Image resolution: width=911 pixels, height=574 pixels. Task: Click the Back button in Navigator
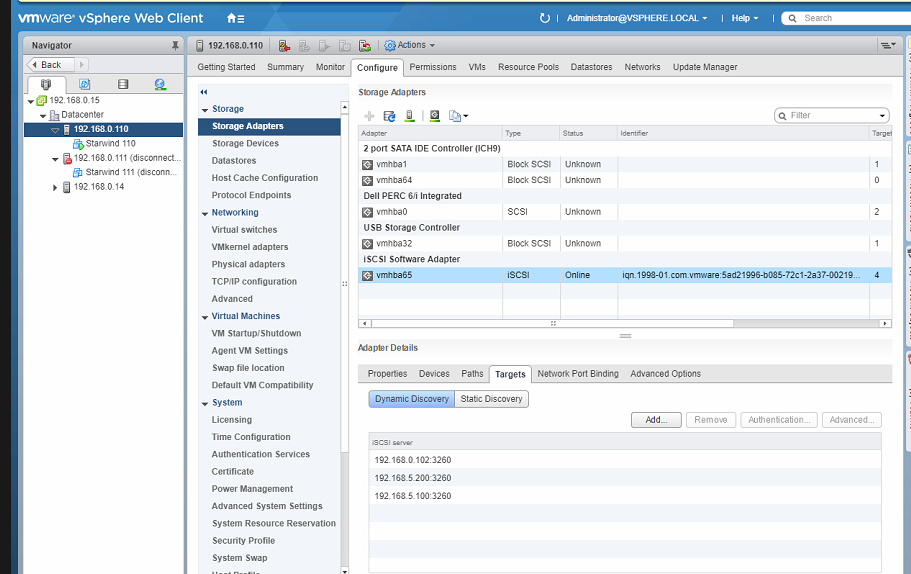(x=51, y=65)
